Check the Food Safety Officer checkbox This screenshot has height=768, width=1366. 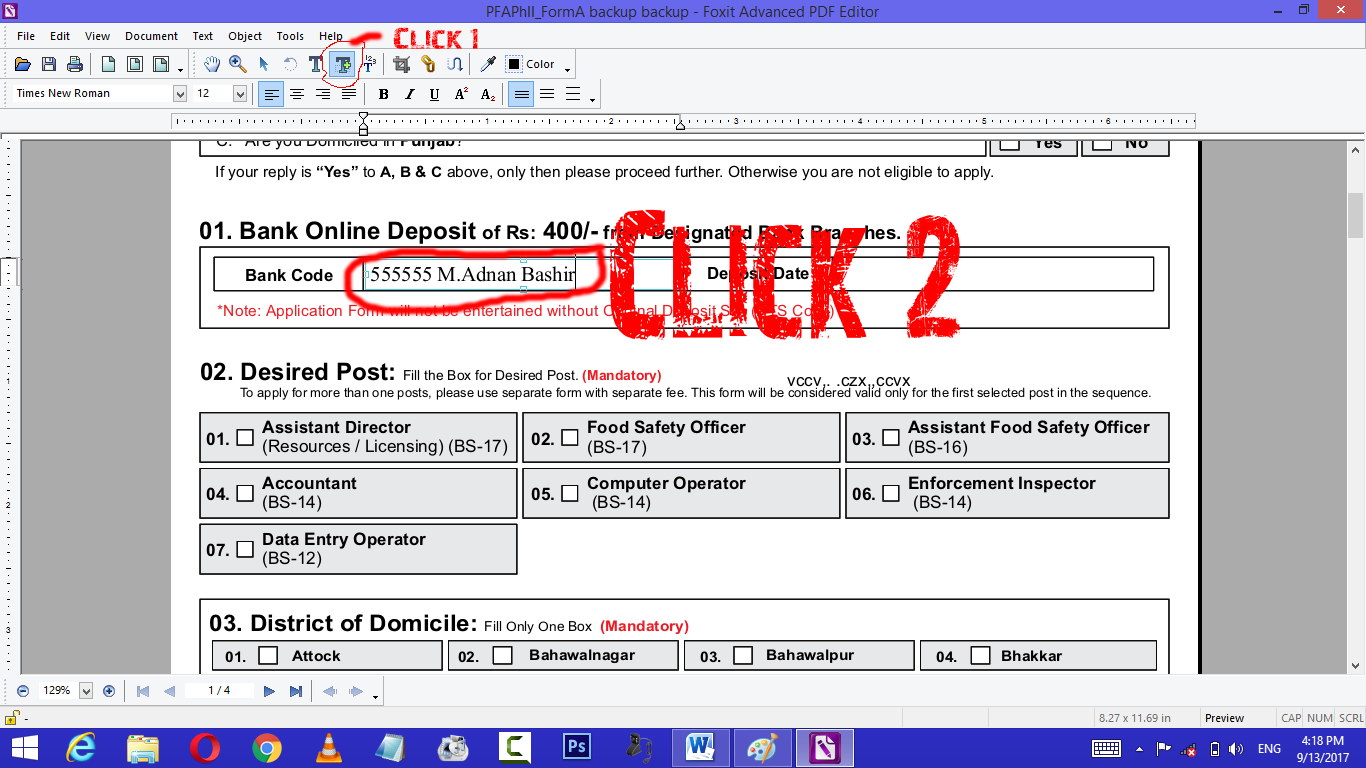tap(570, 436)
